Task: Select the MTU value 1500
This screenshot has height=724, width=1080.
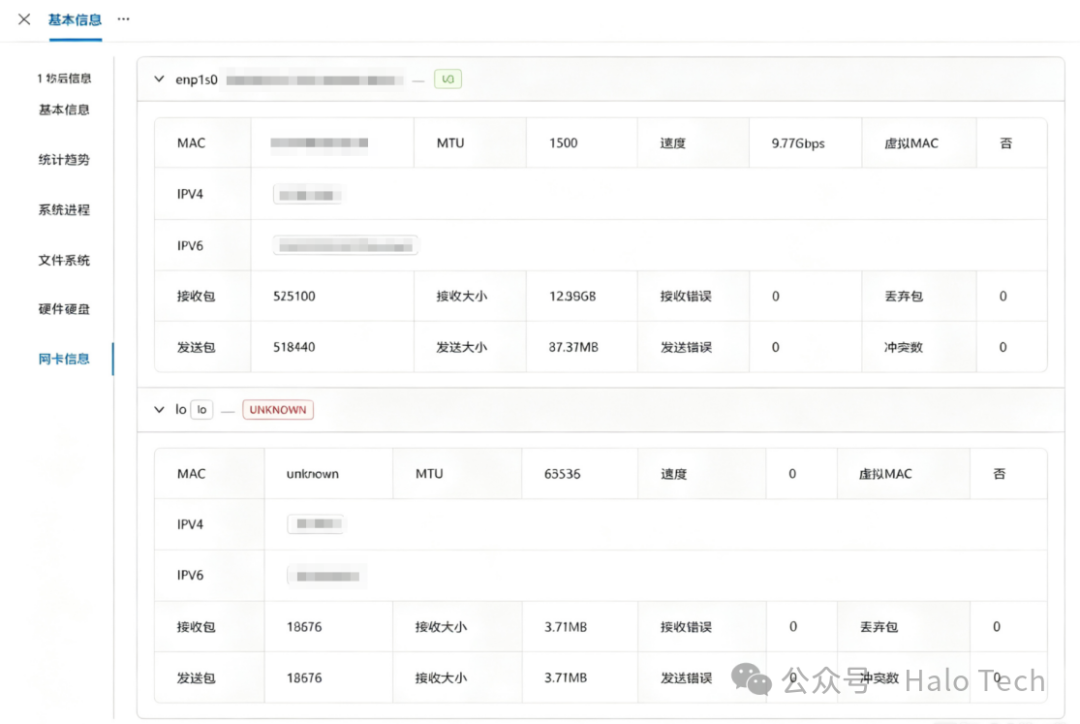Action: (563, 143)
